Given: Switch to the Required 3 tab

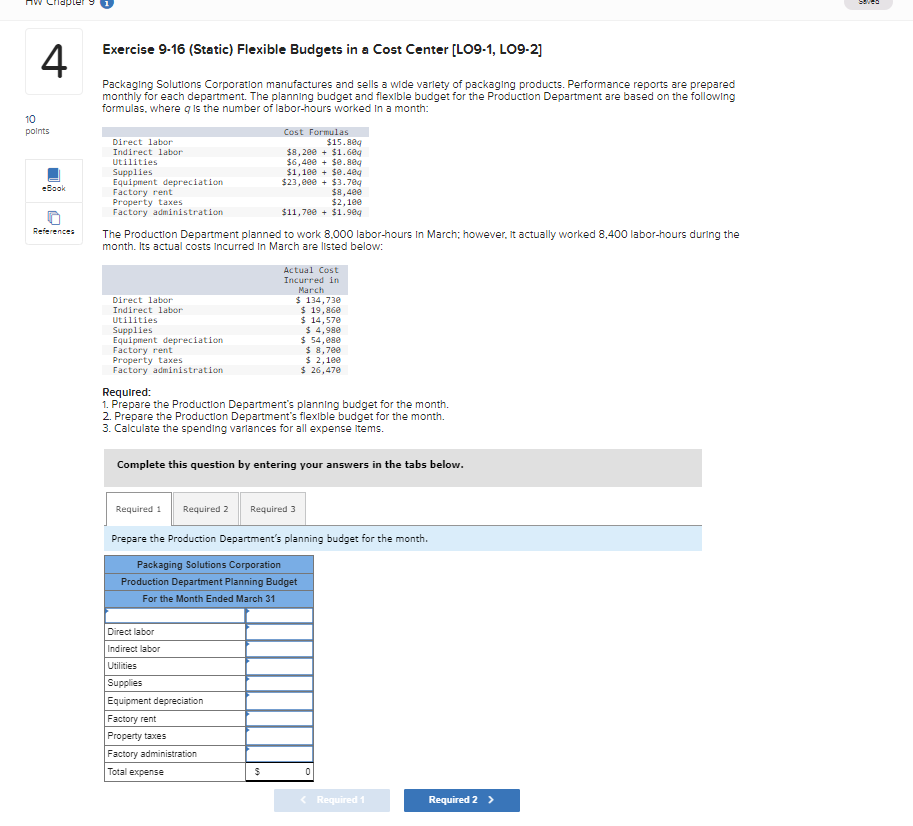Looking at the screenshot, I should point(272,508).
